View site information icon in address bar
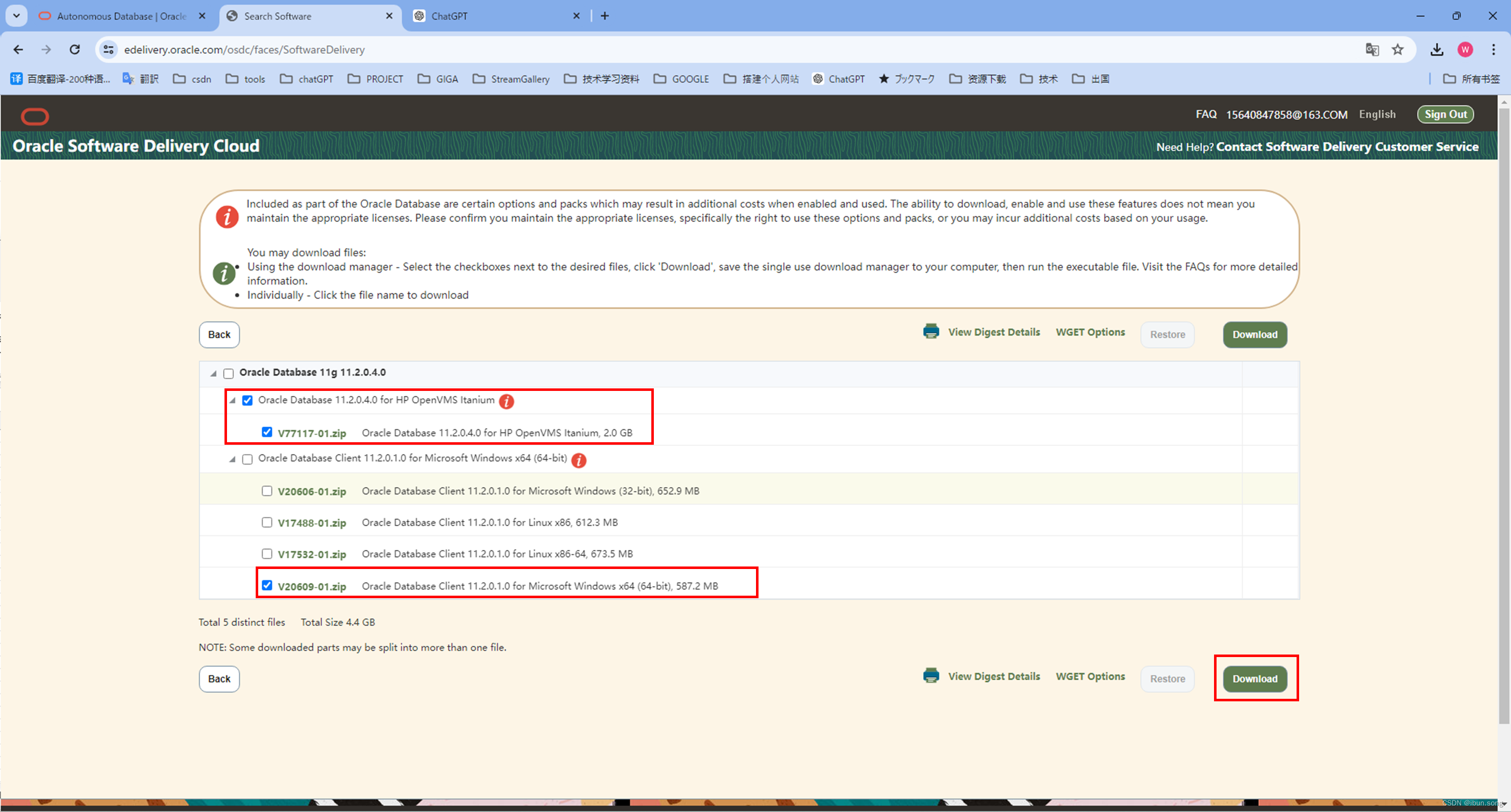The image size is (1511, 812). pos(109,50)
